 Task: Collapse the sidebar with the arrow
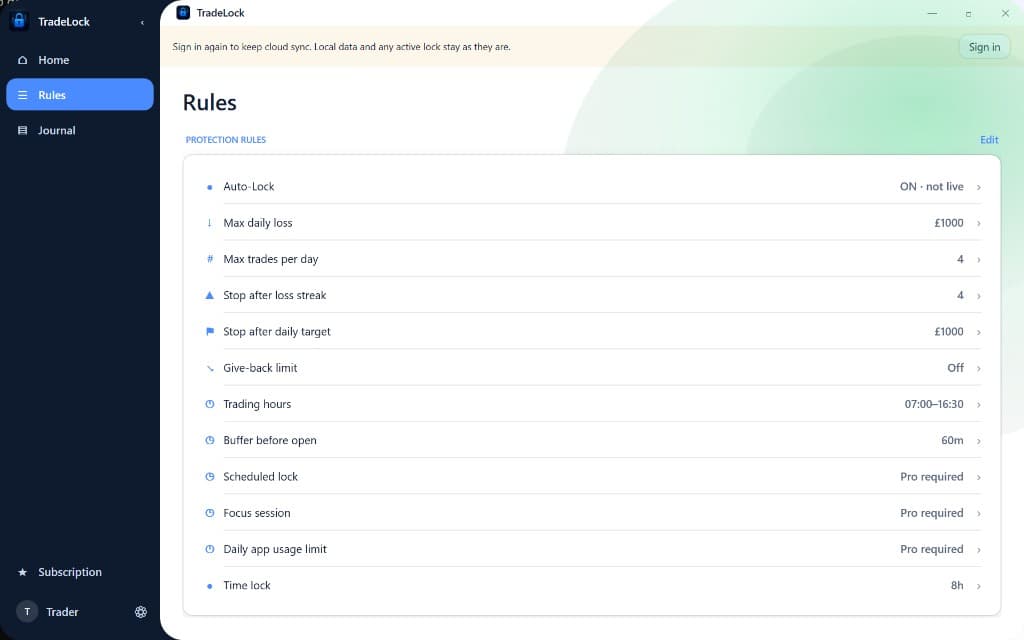[142, 23]
